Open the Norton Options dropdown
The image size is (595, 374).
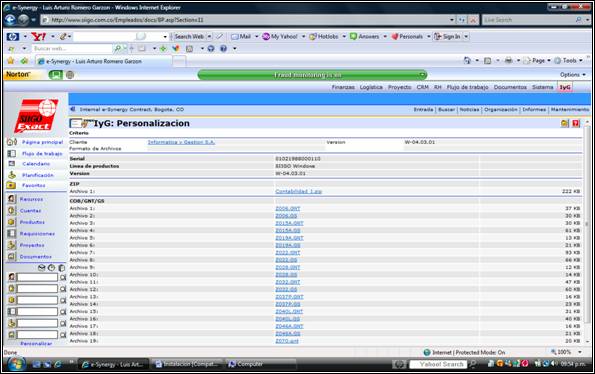(x=573, y=75)
